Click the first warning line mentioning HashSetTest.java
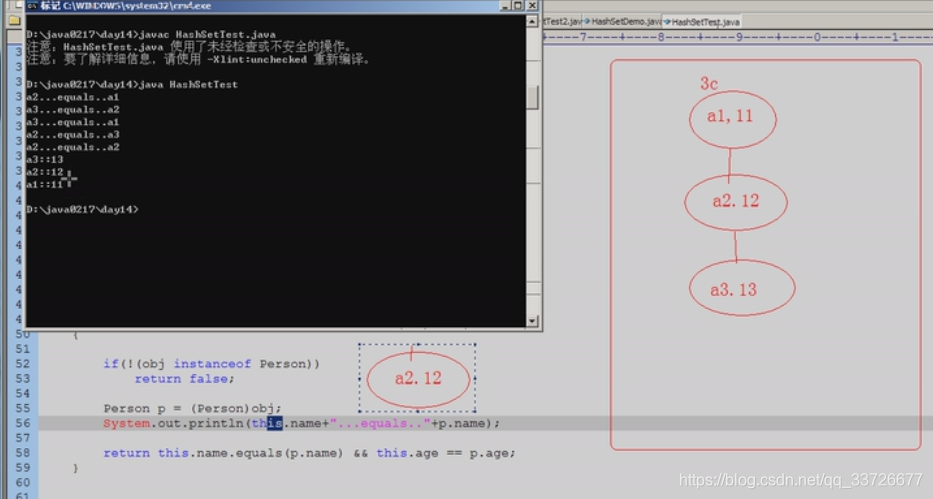 click(189, 46)
